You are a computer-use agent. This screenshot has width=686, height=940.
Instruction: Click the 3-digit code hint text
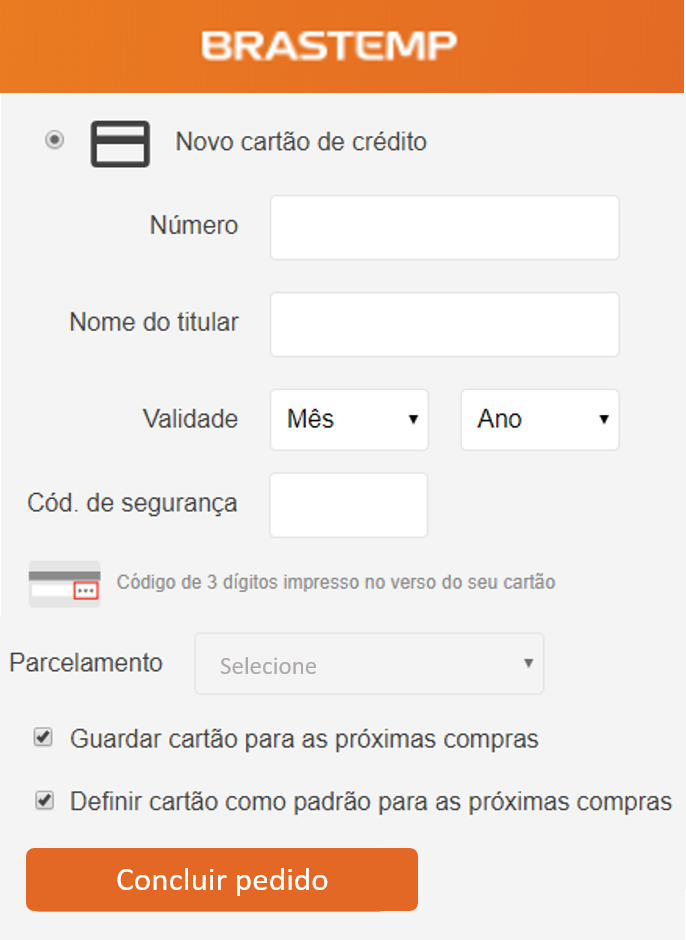tap(336, 582)
